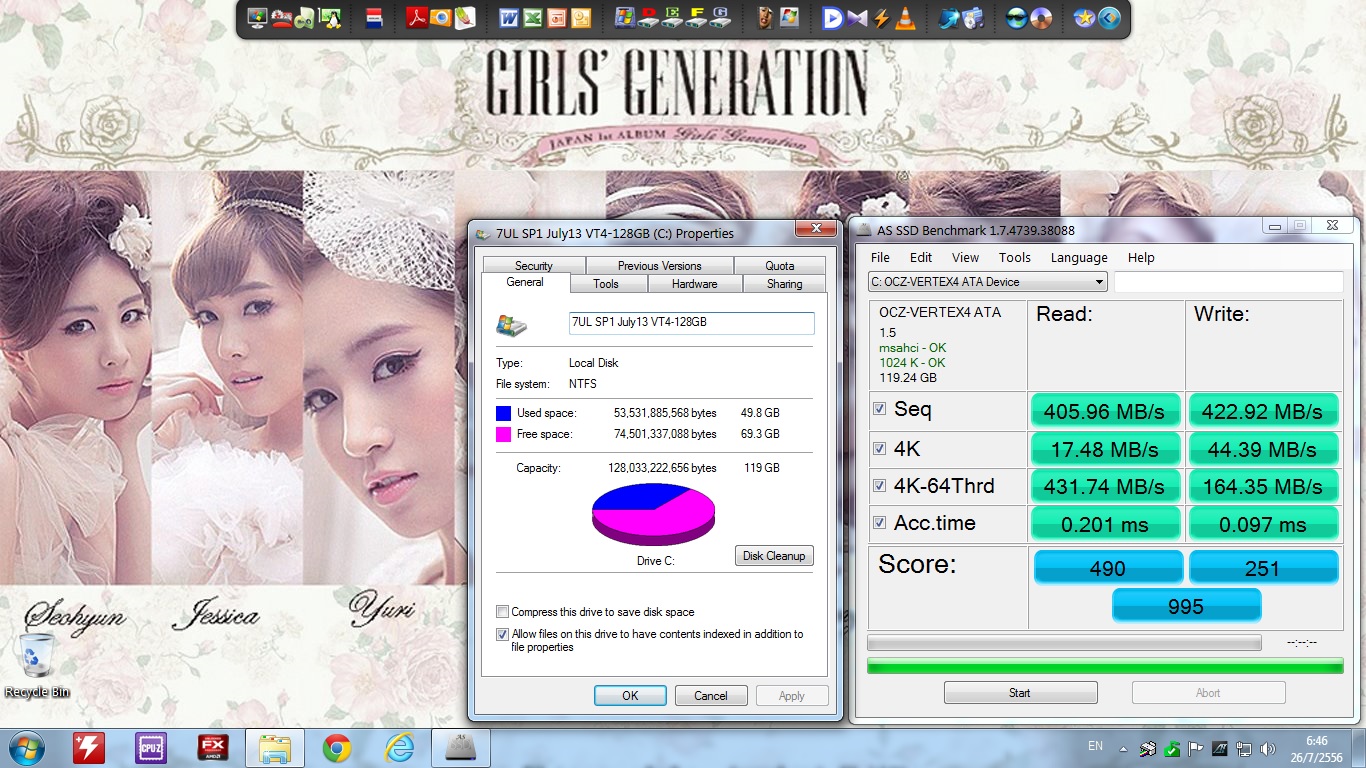Switch to AS SSD Benchmark taskbar button
Screen dimensions: 1366x768
click(461, 748)
